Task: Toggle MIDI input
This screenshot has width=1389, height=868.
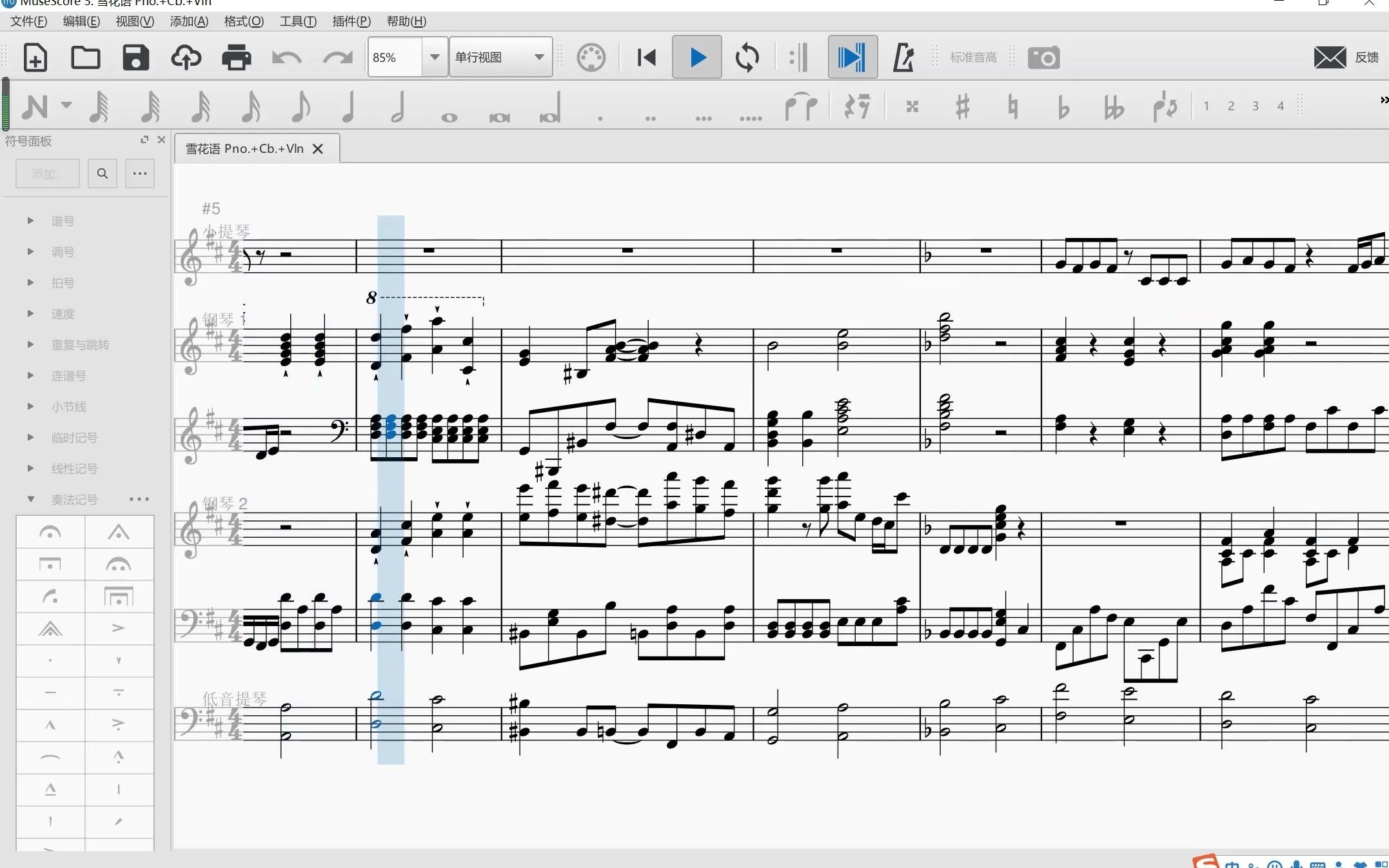Action: 591,57
